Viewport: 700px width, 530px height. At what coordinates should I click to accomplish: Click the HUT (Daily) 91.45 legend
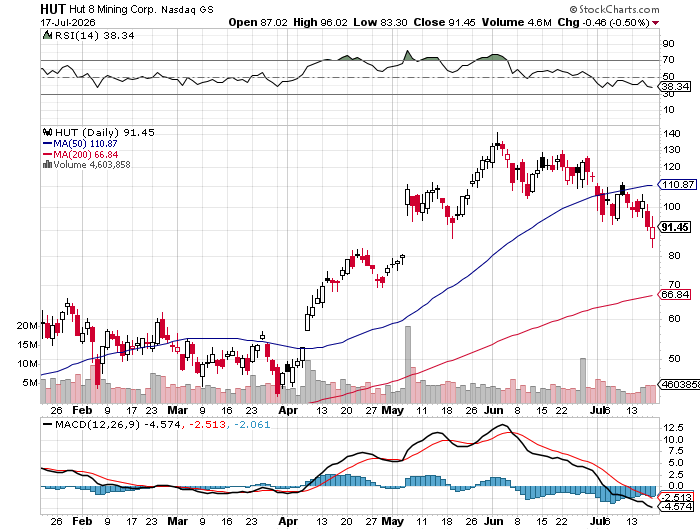pyautogui.click(x=104, y=133)
